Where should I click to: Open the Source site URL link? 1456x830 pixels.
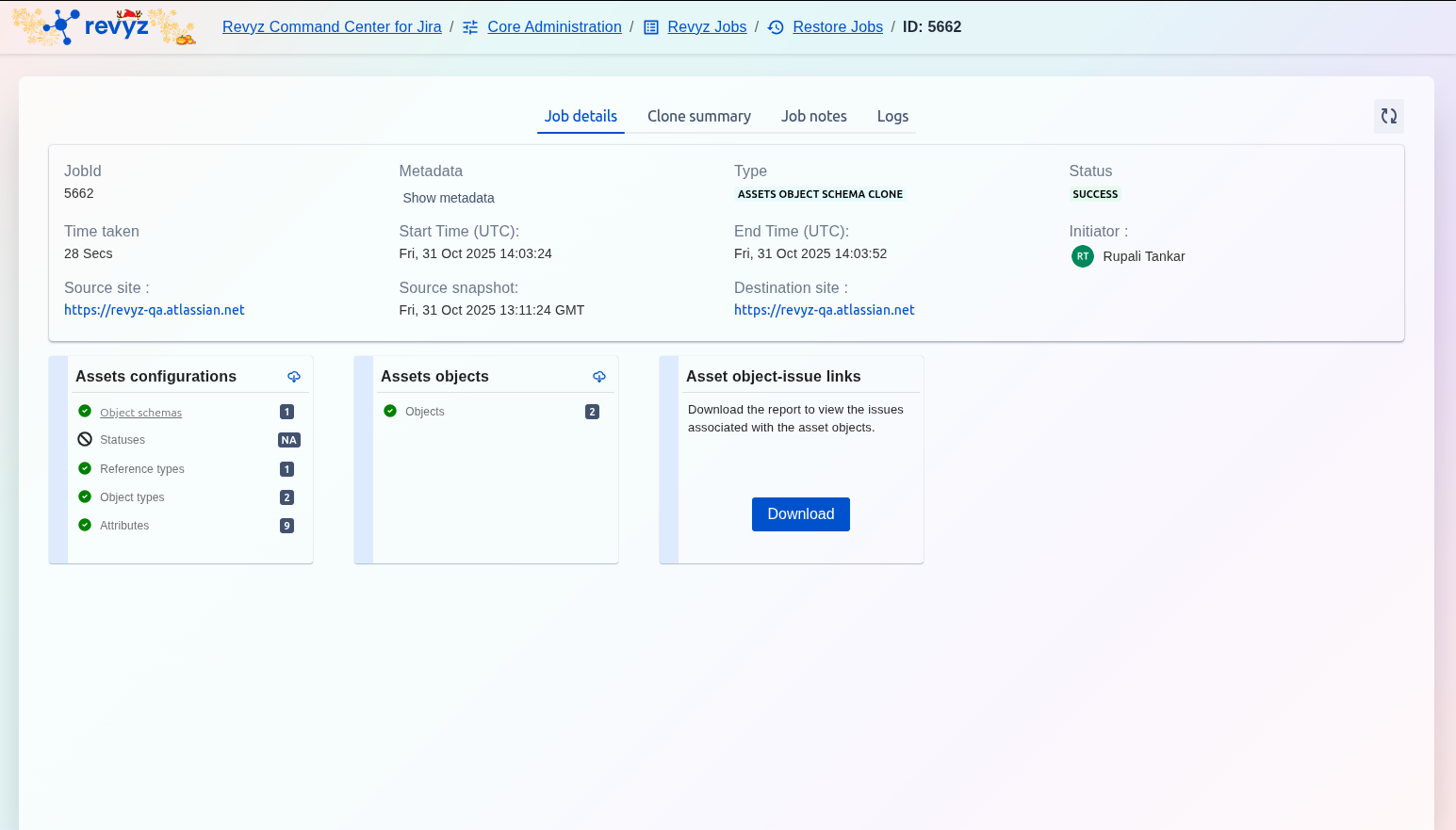[155, 310]
